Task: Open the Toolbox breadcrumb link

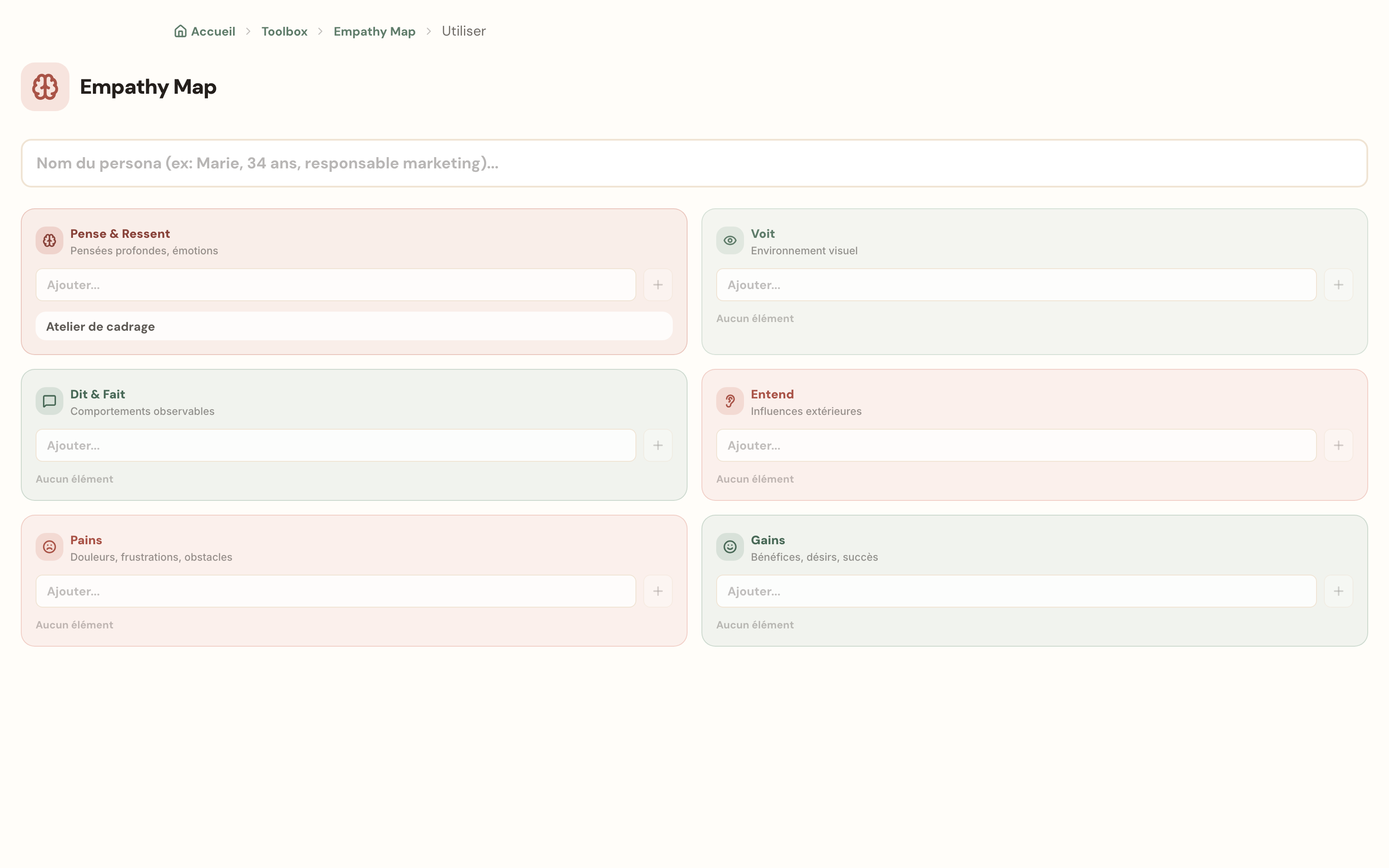Action: (284, 31)
